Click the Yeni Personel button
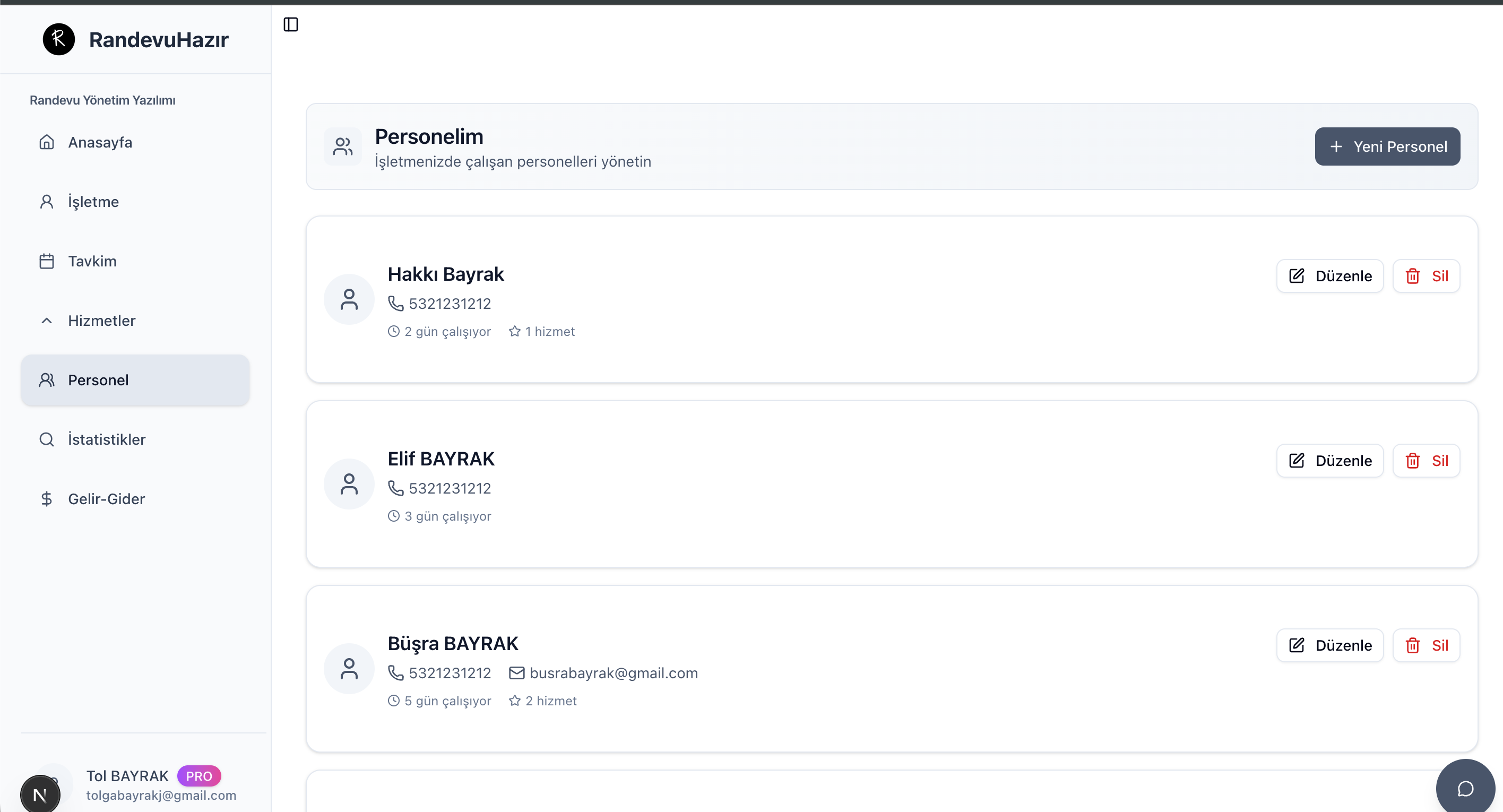The width and height of the screenshot is (1503, 812). (x=1387, y=146)
